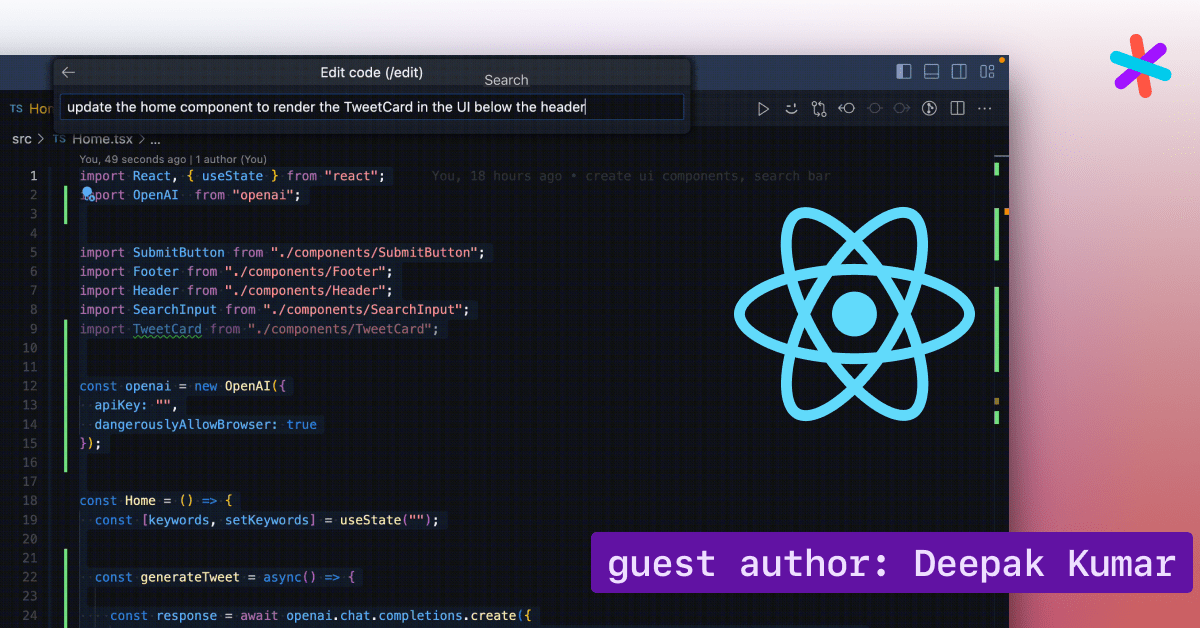Toggle the secondary side bar layout icon
This screenshot has height=628, width=1200.
tap(959, 71)
